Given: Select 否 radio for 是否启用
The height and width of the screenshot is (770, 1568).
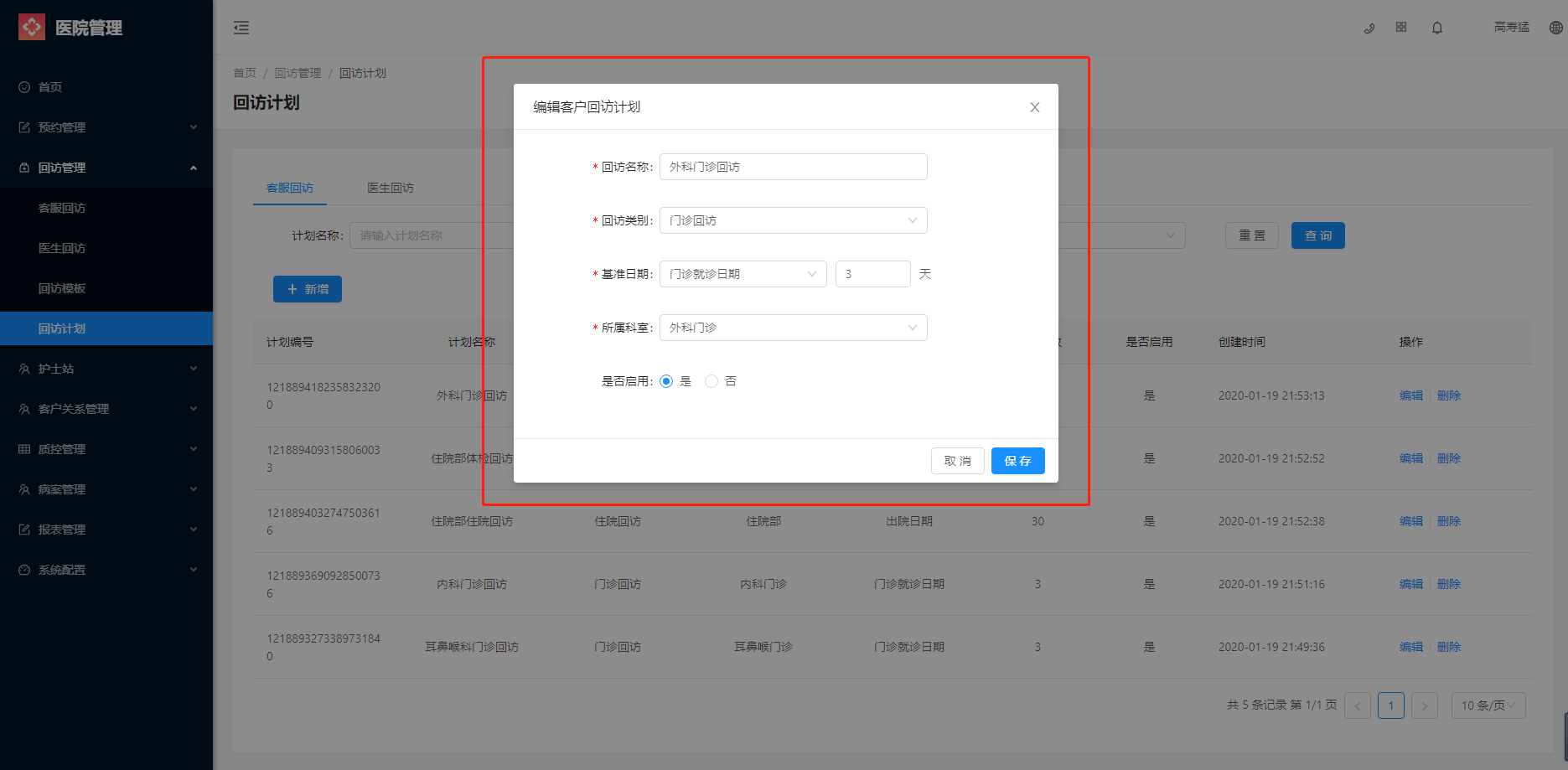Looking at the screenshot, I should [712, 381].
